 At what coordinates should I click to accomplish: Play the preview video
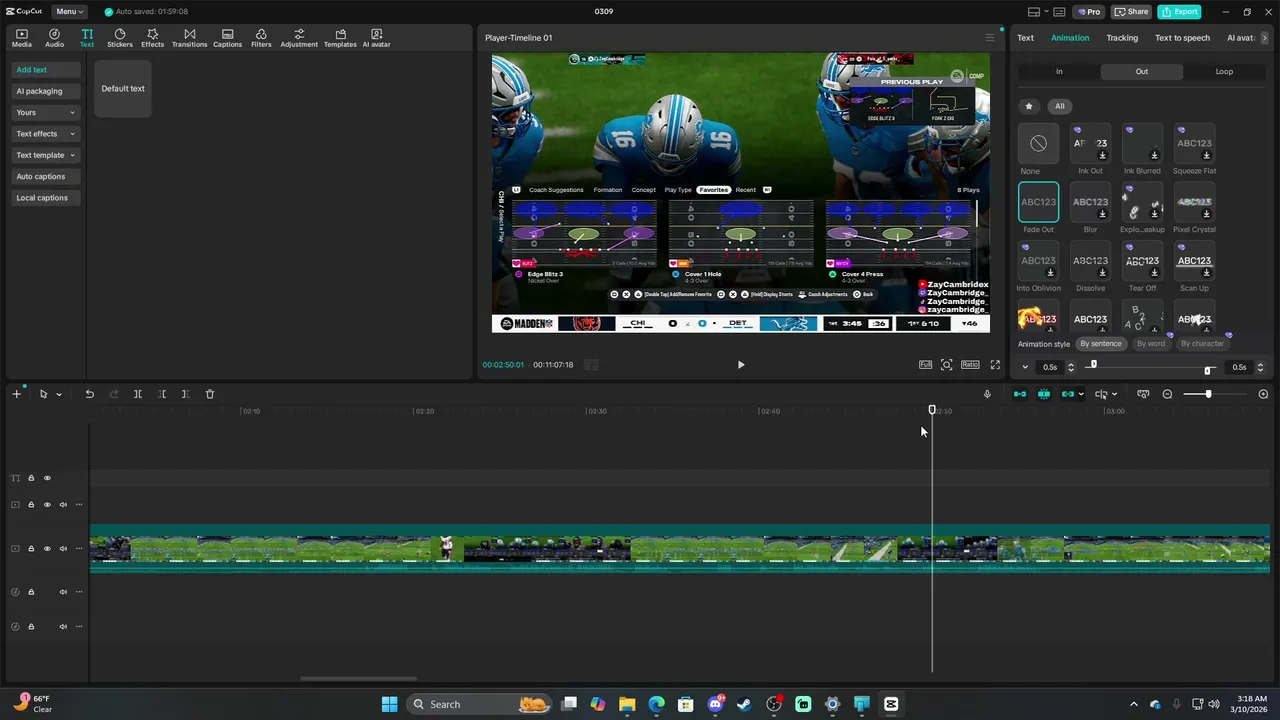[740, 365]
